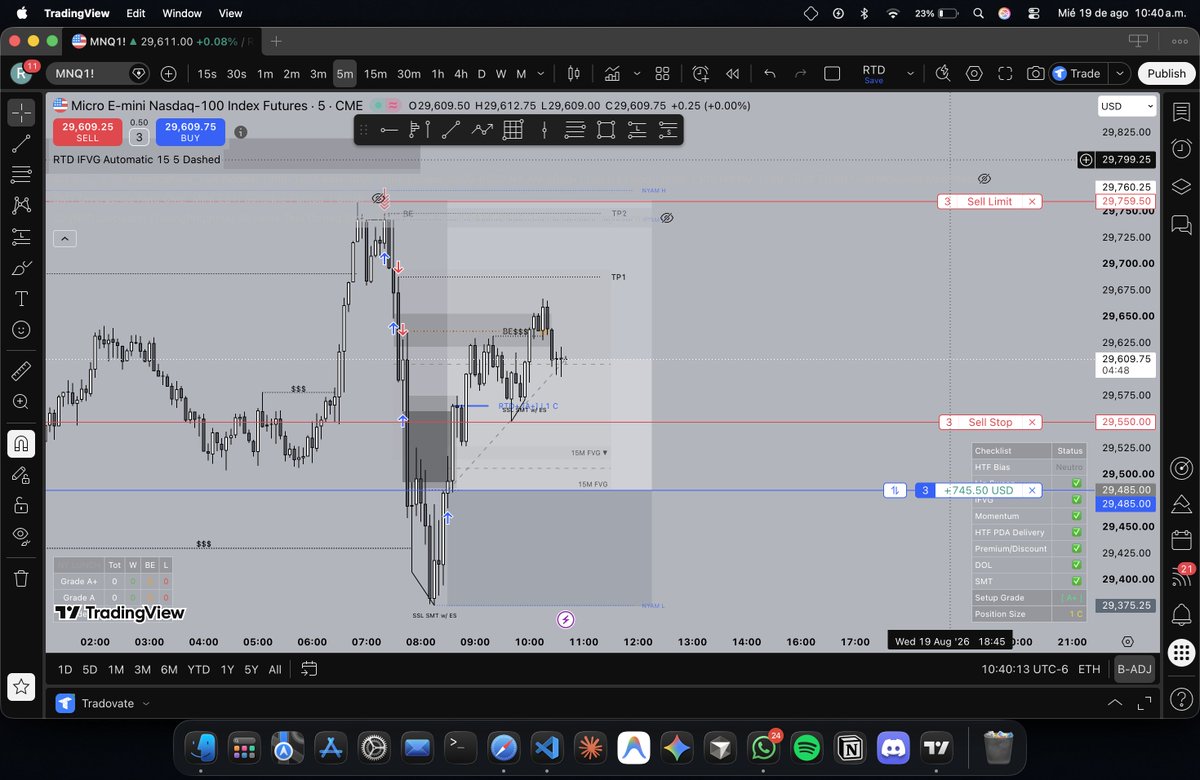
Task: Select the 1D date range
Action: pos(65,669)
